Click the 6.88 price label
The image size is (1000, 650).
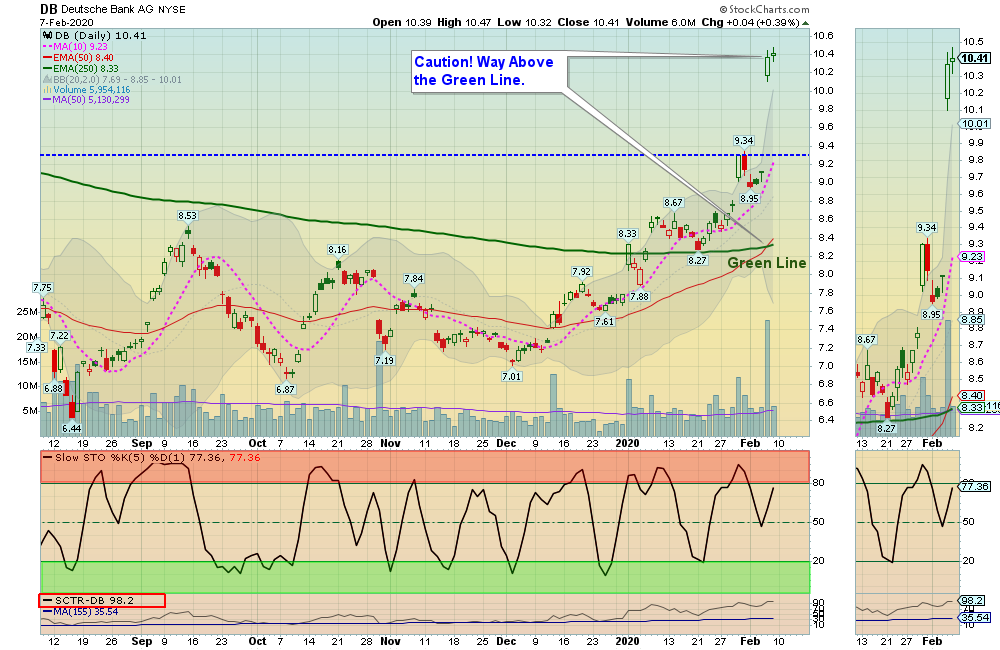(x=54, y=388)
